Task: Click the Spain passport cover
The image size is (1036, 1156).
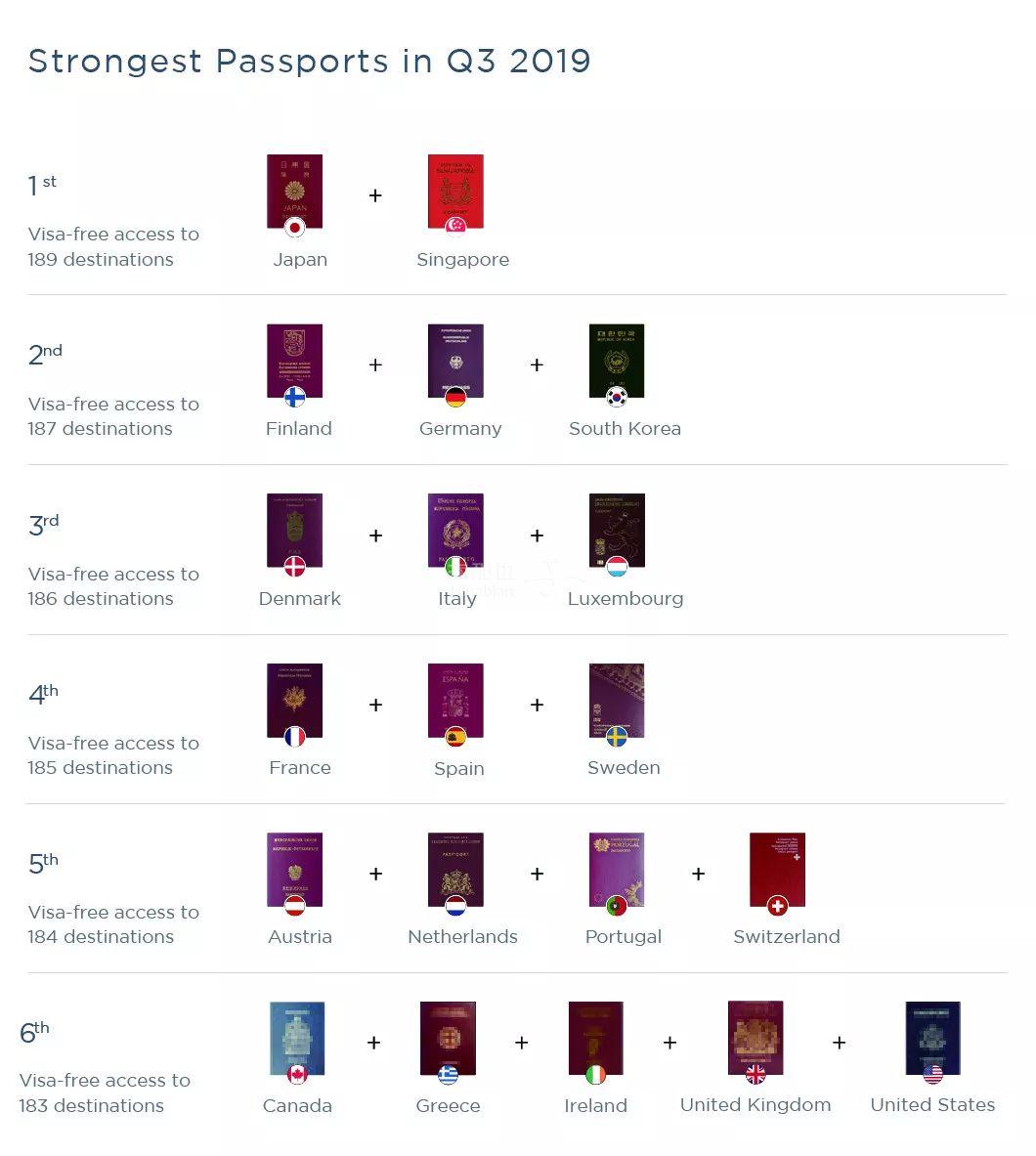Action: click(x=455, y=698)
